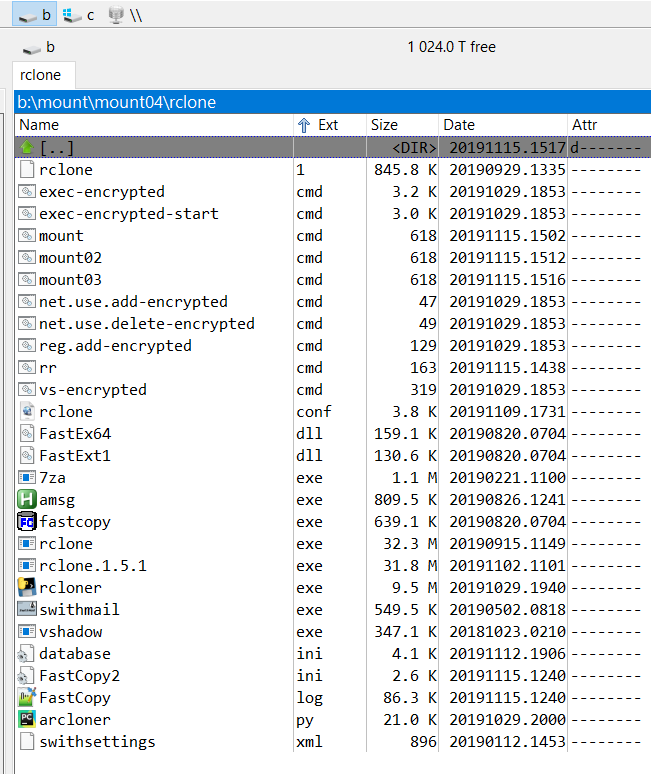Image resolution: width=651 pixels, height=774 pixels.
Task: Select mount03 cmd file icon
Action: (27, 279)
